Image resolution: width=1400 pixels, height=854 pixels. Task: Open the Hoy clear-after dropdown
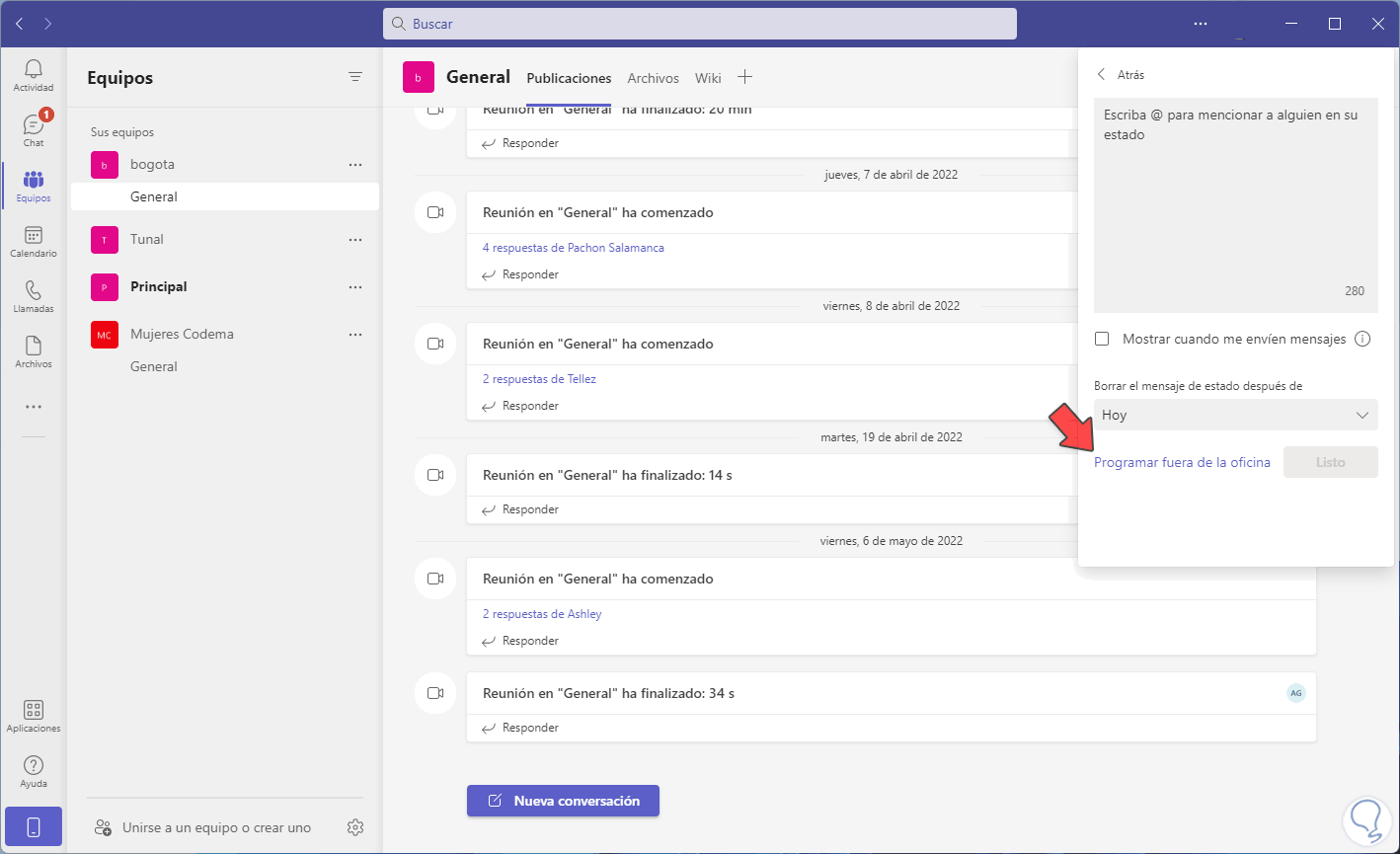(x=1236, y=415)
